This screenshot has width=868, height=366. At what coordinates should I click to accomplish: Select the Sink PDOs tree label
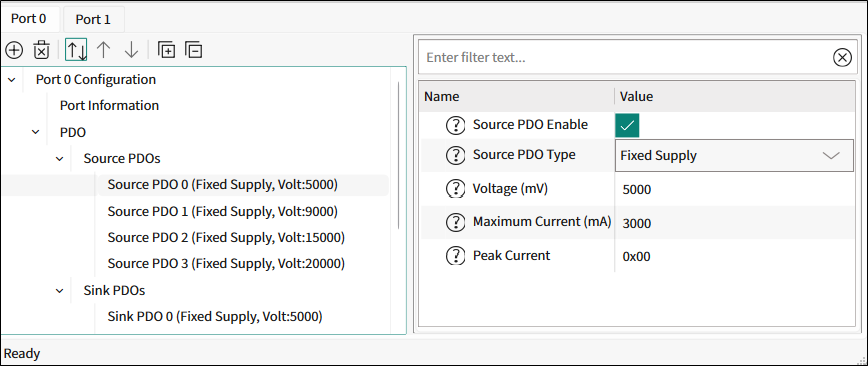point(115,291)
